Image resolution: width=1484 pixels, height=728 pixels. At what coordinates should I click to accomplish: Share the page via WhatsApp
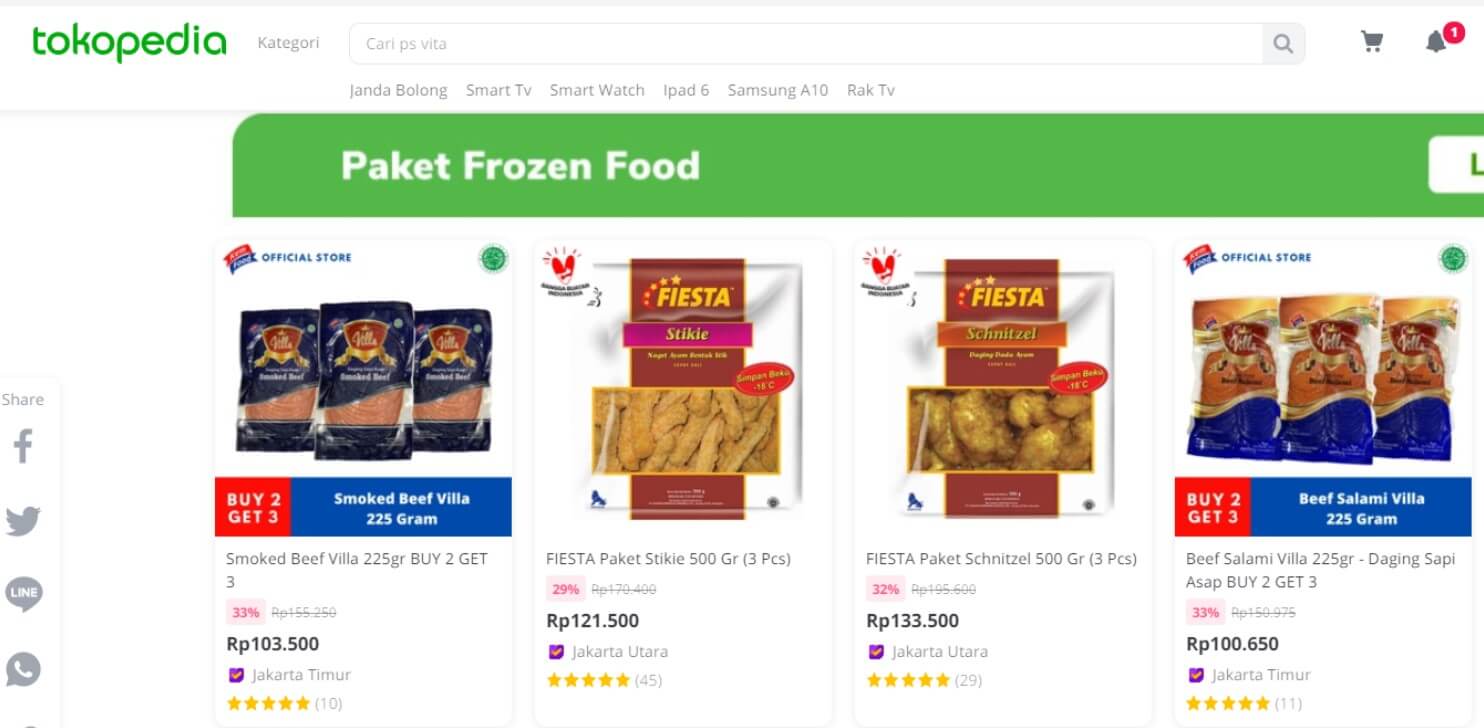[x=23, y=669]
